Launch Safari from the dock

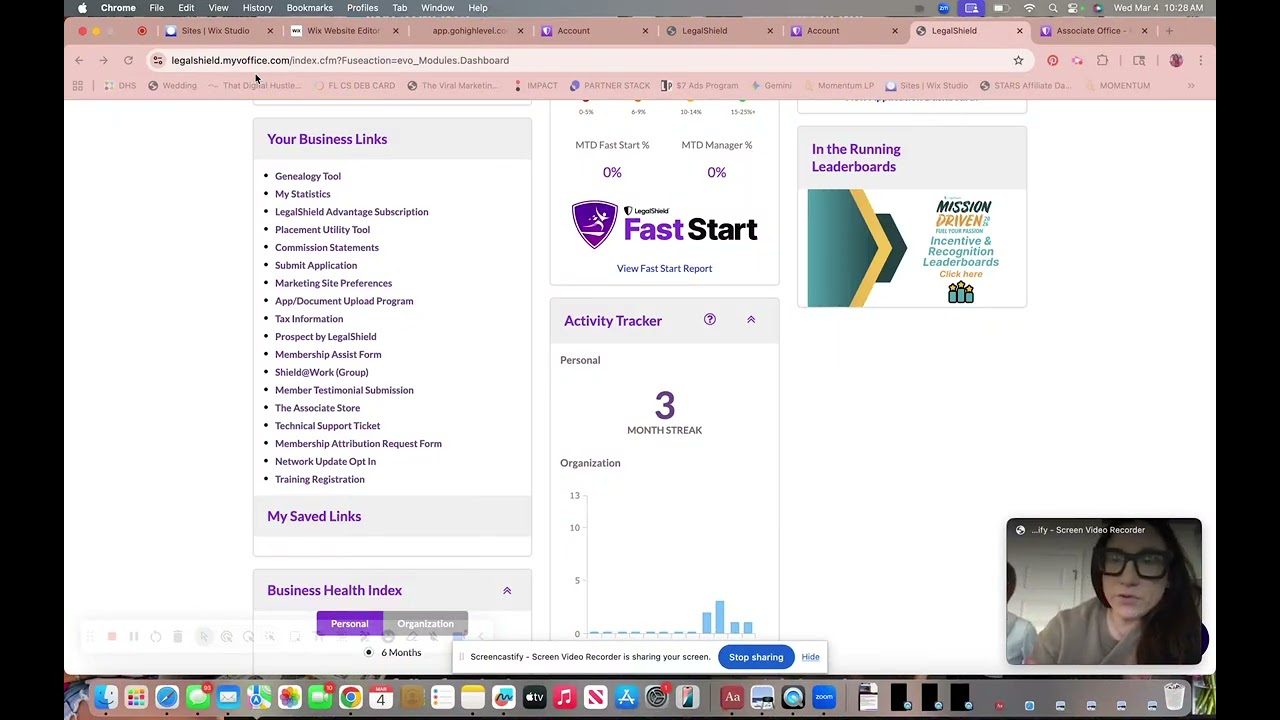pos(167,696)
